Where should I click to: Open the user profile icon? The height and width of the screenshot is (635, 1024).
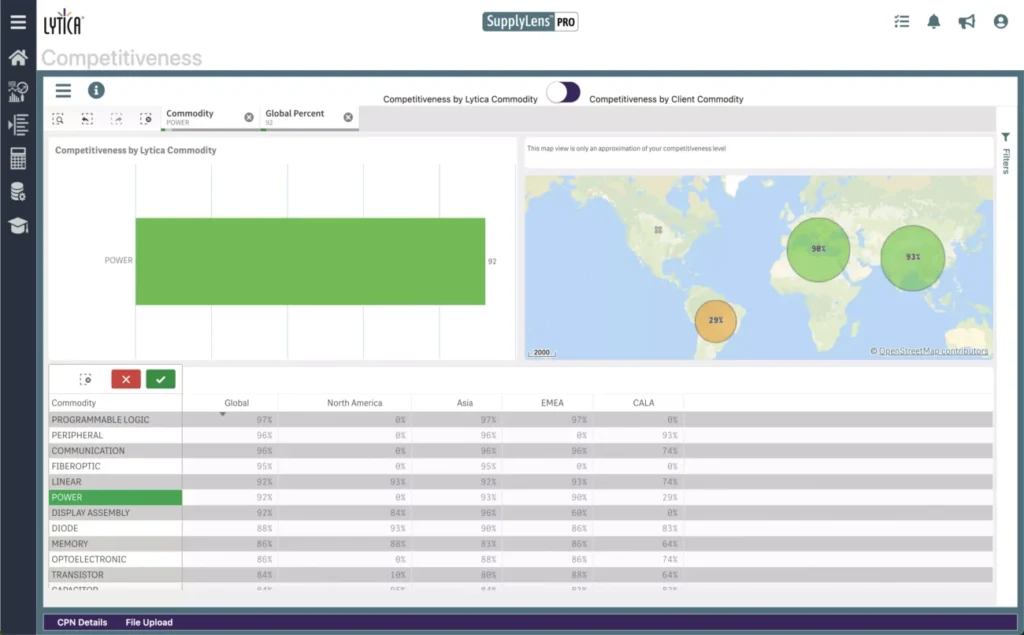click(1000, 21)
